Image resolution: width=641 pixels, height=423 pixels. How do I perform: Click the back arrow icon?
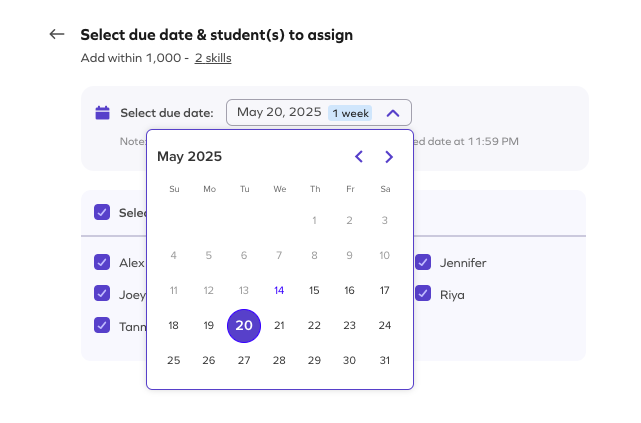[x=57, y=34]
